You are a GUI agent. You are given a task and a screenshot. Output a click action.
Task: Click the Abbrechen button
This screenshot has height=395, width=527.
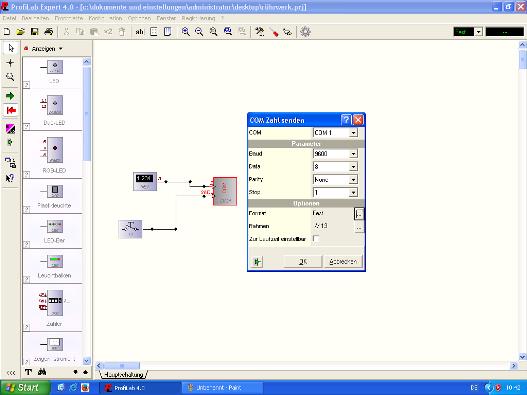(343, 262)
